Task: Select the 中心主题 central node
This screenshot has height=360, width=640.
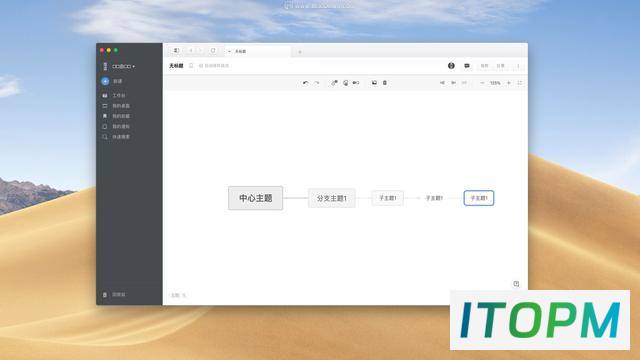Action: click(x=256, y=198)
